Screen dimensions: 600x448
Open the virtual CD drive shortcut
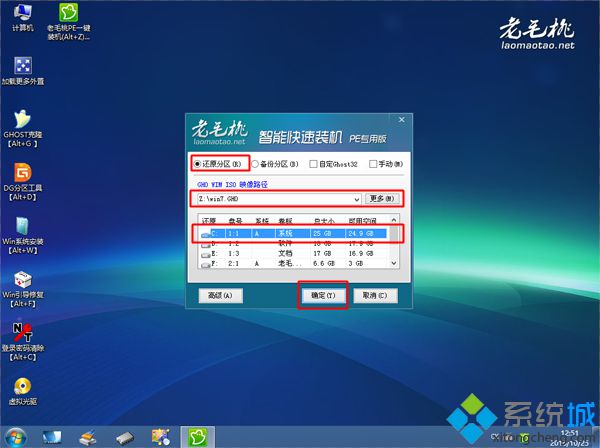23,391
